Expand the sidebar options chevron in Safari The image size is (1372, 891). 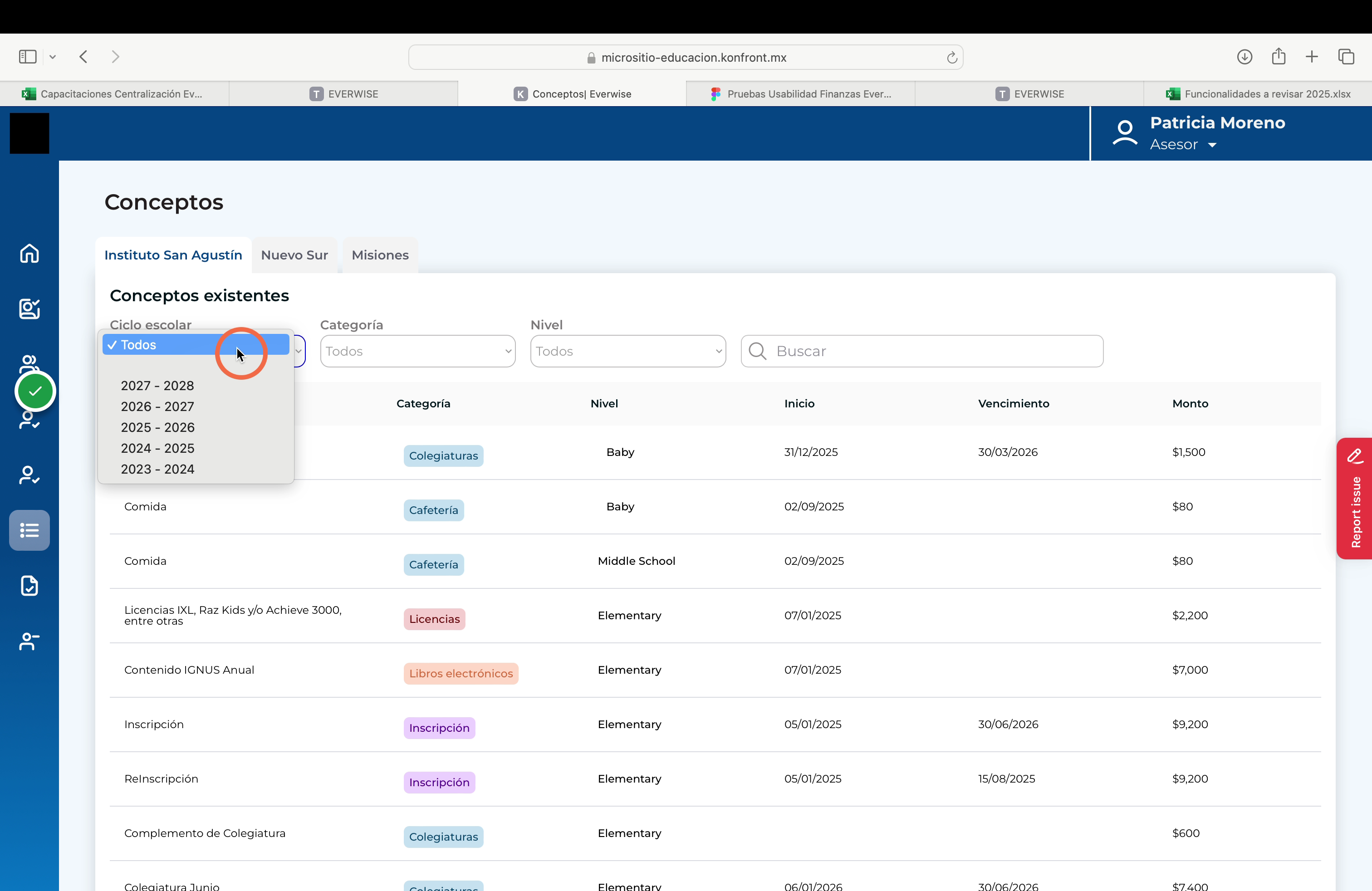53,56
